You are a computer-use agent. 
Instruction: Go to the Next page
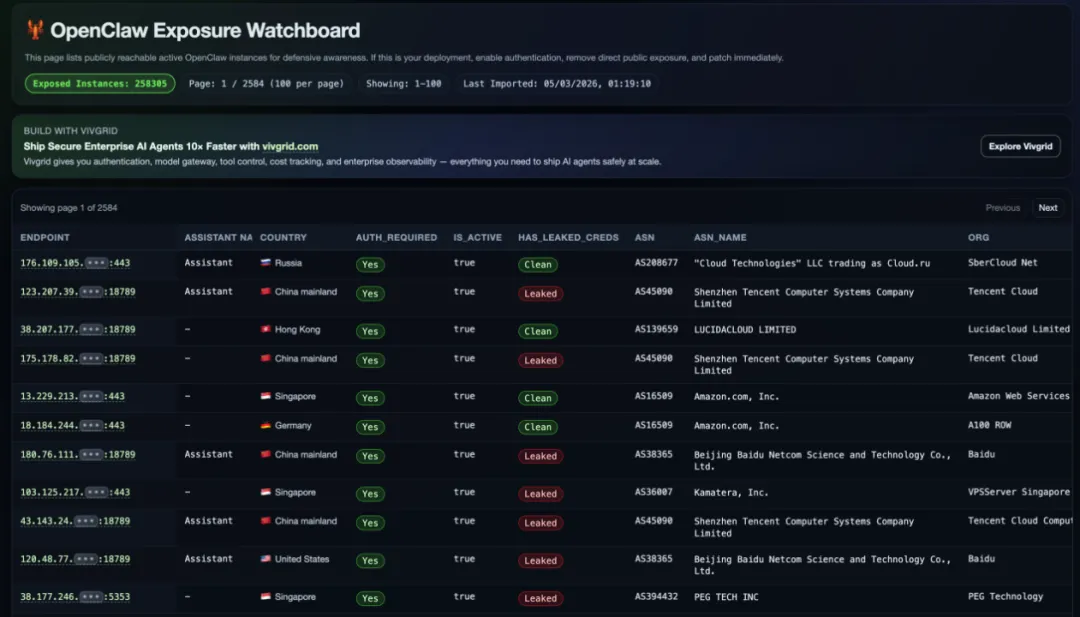1048,208
